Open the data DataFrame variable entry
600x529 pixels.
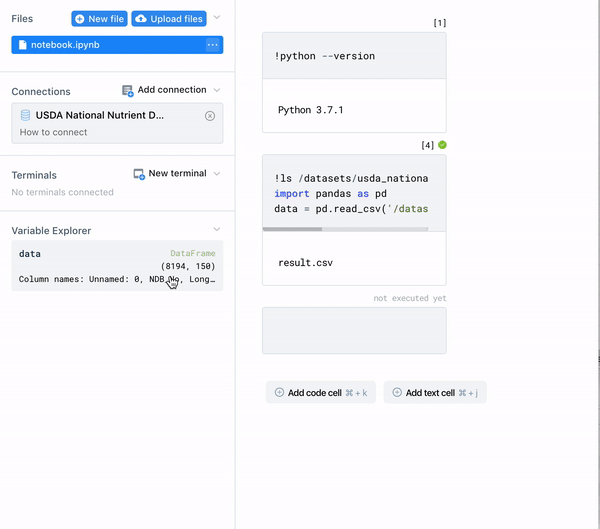click(x=117, y=266)
